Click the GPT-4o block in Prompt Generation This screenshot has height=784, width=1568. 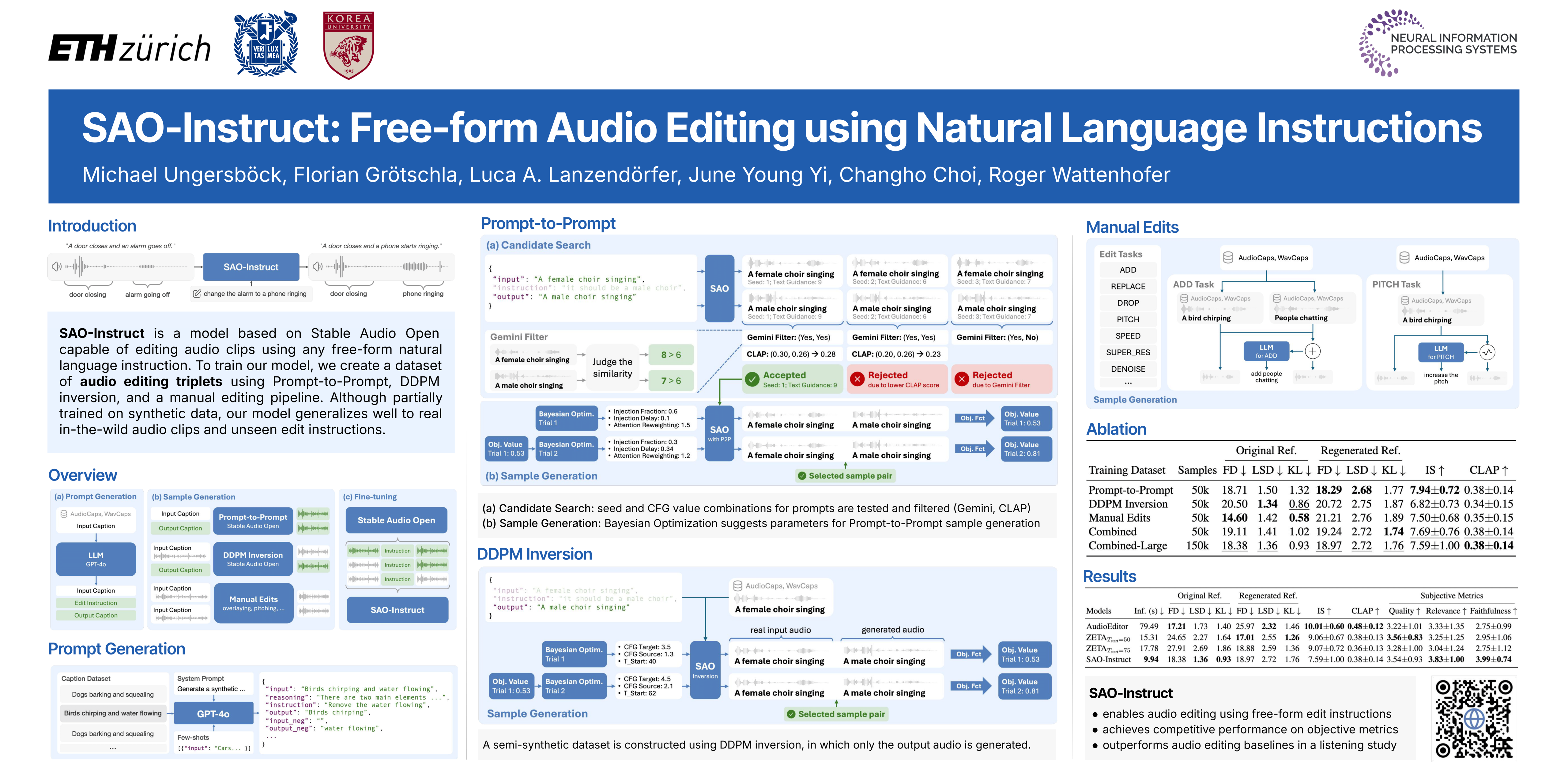tap(213, 713)
